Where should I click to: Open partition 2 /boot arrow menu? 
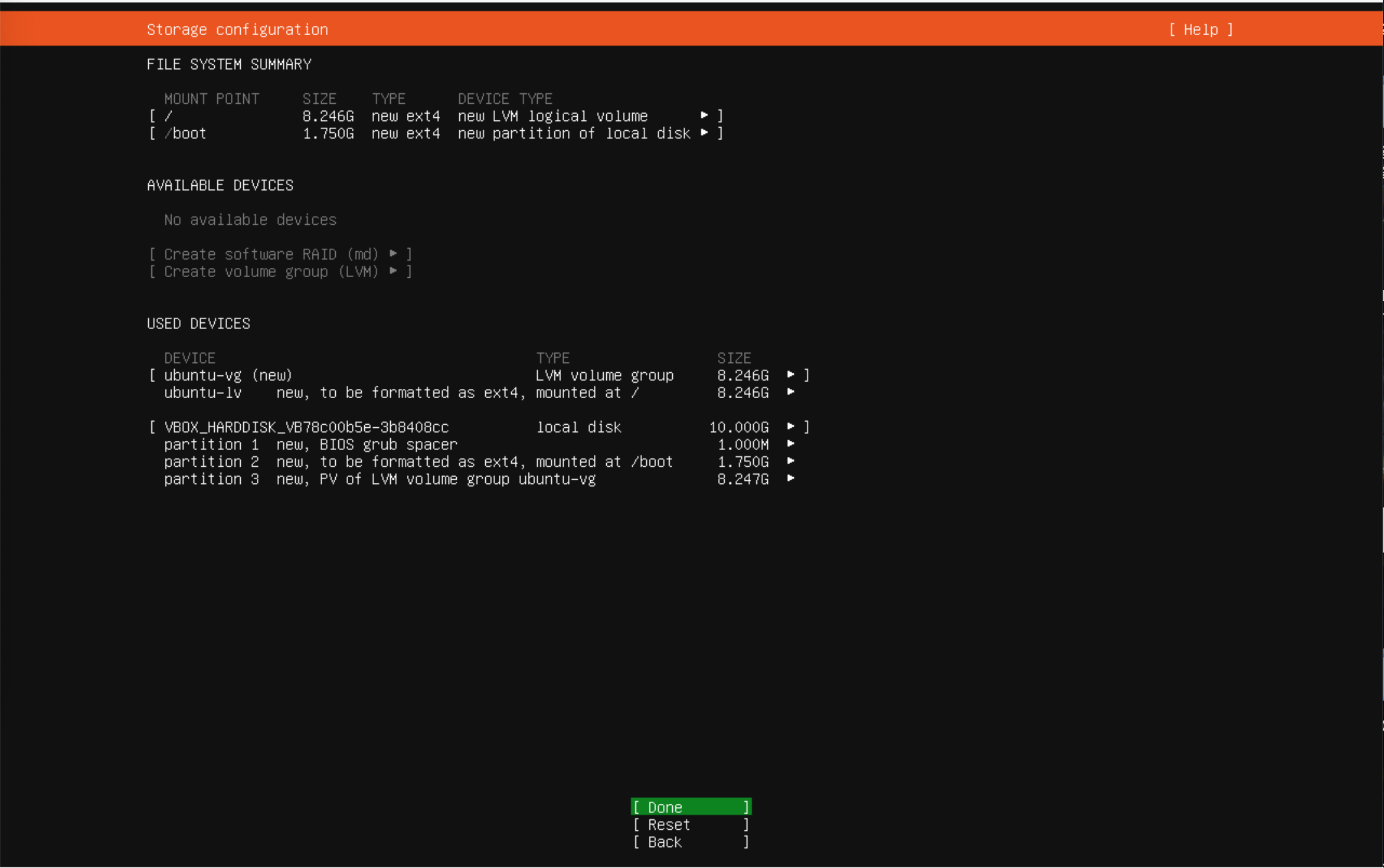pos(790,461)
